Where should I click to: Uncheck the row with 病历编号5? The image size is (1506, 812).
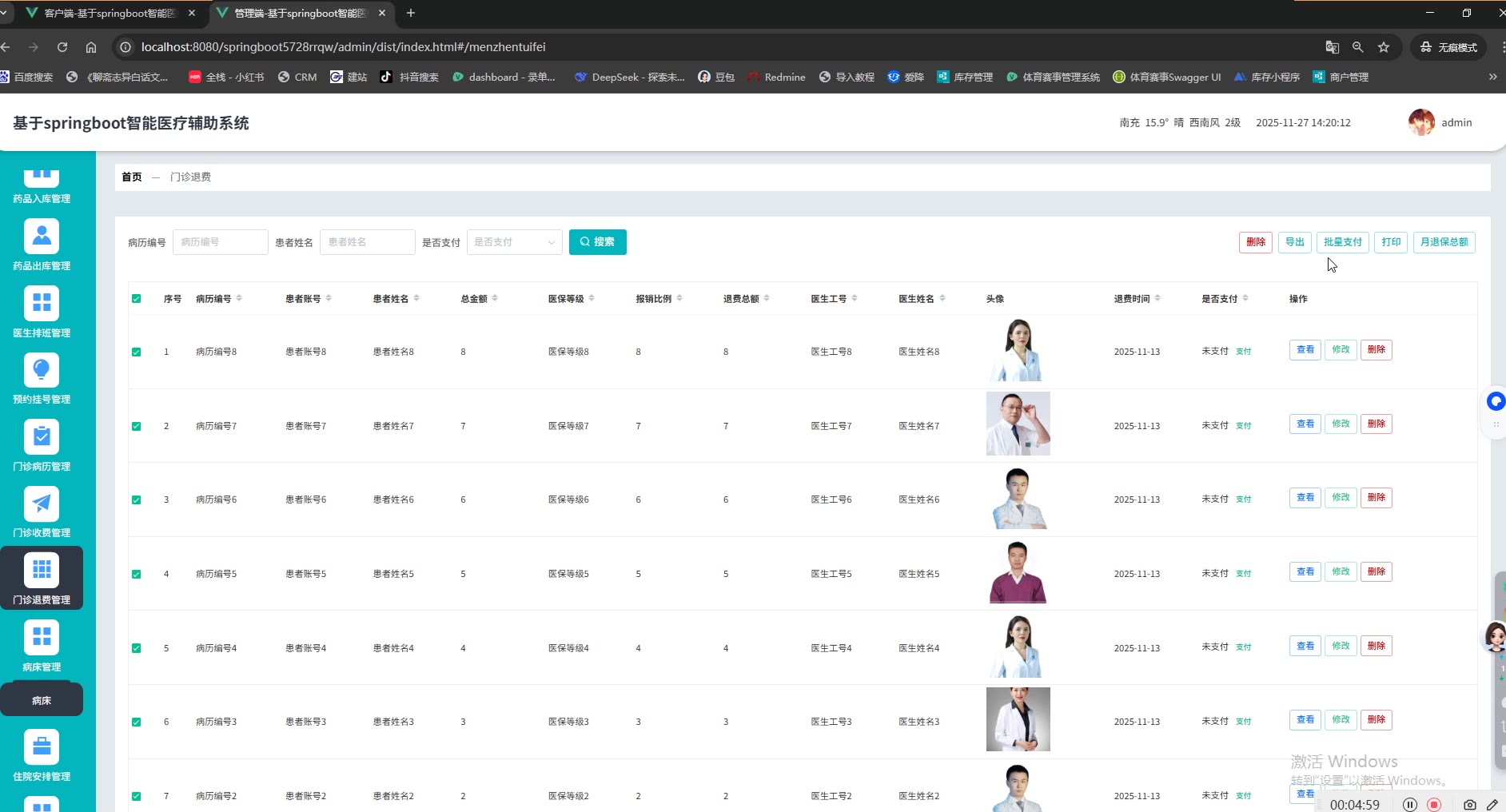pyautogui.click(x=137, y=574)
